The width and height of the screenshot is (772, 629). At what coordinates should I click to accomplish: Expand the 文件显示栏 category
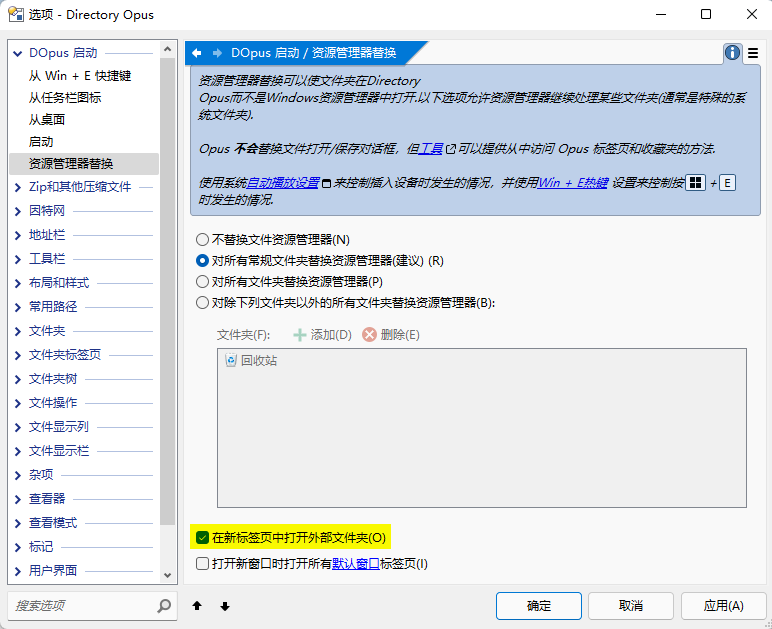[x=18, y=451]
